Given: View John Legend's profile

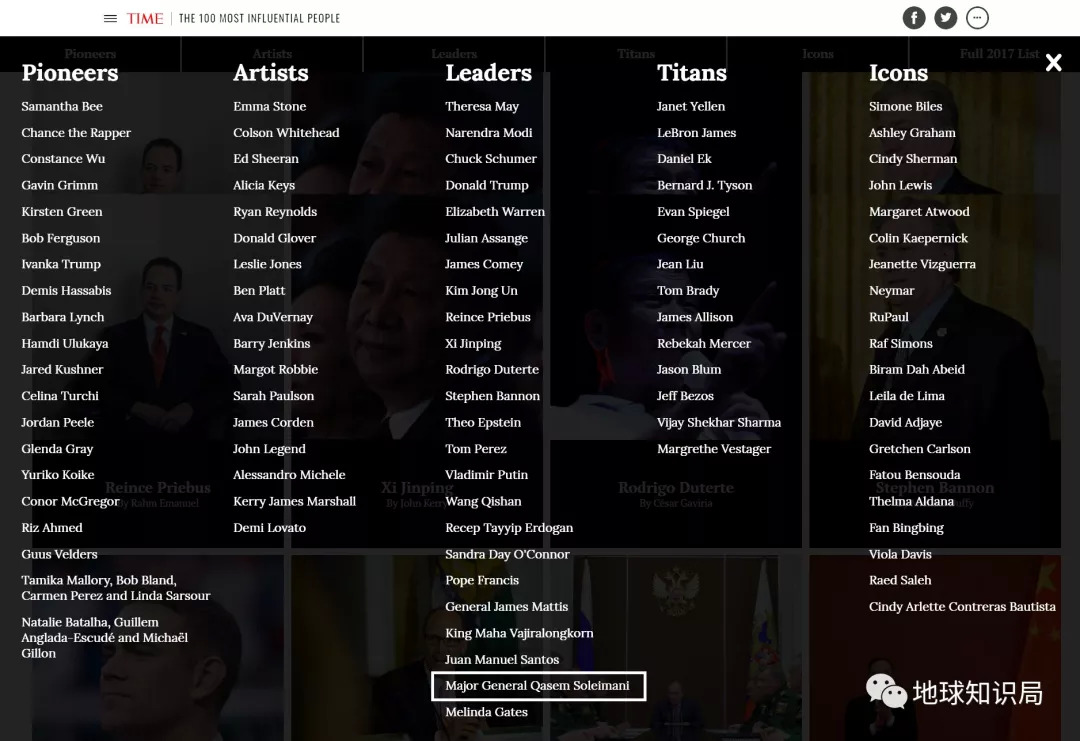Looking at the screenshot, I should click(x=269, y=449).
